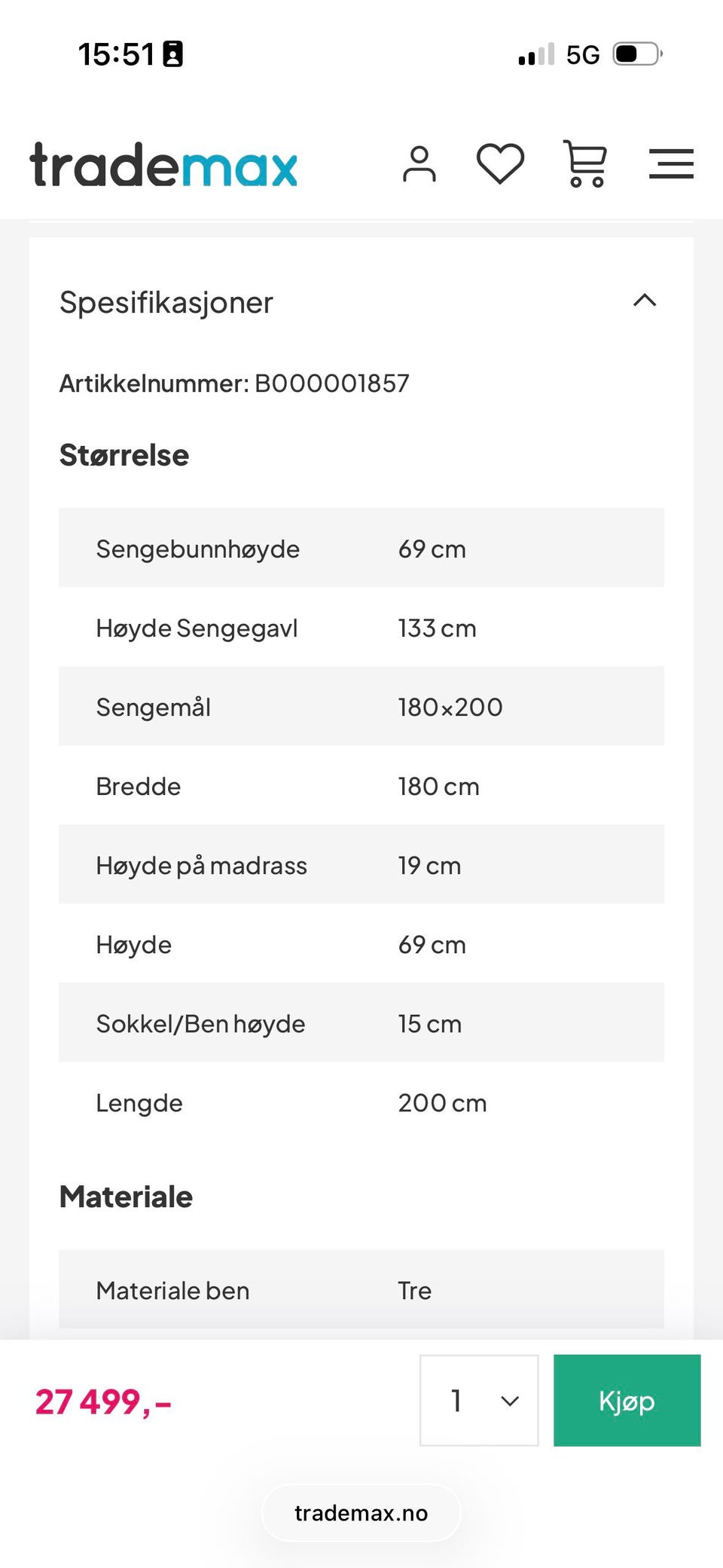Tap the cellular signal bars
Image resolution: width=723 pixels, height=1568 pixels.
click(536, 55)
